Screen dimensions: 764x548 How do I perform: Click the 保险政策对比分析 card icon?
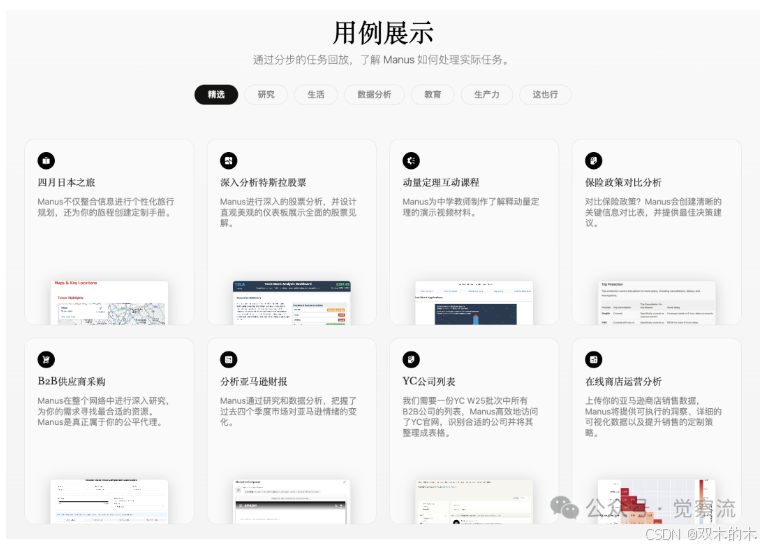click(x=593, y=160)
